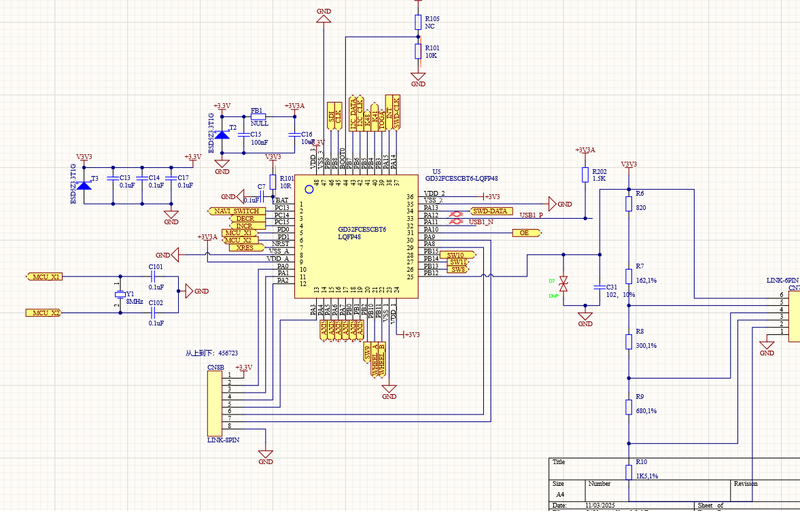Click the MCU_X1 port at chip pin 5
Screen dimensions: 800x511
click(239, 233)
